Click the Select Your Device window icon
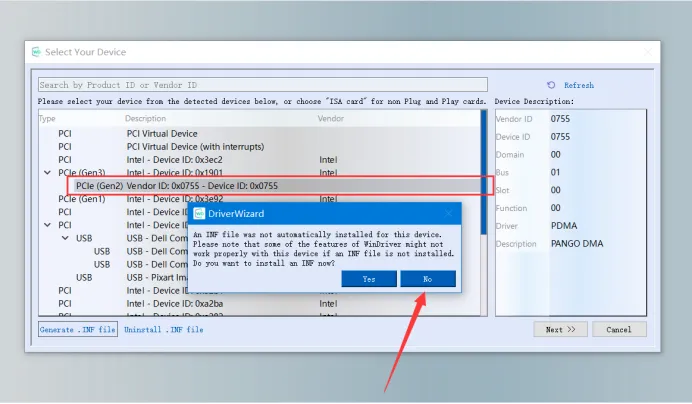The image size is (692, 404). click(36, 52)
